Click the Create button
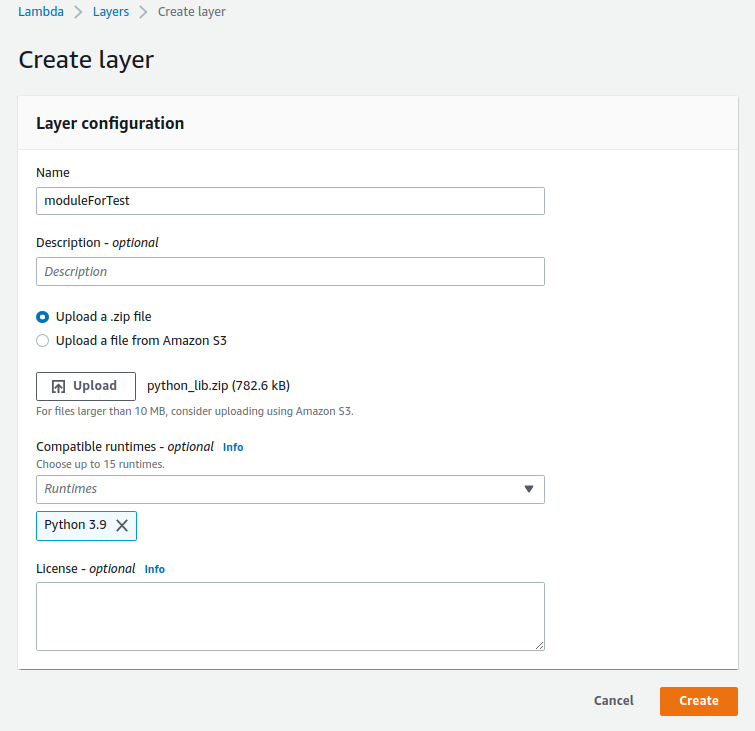 click(x=699, y=701)
